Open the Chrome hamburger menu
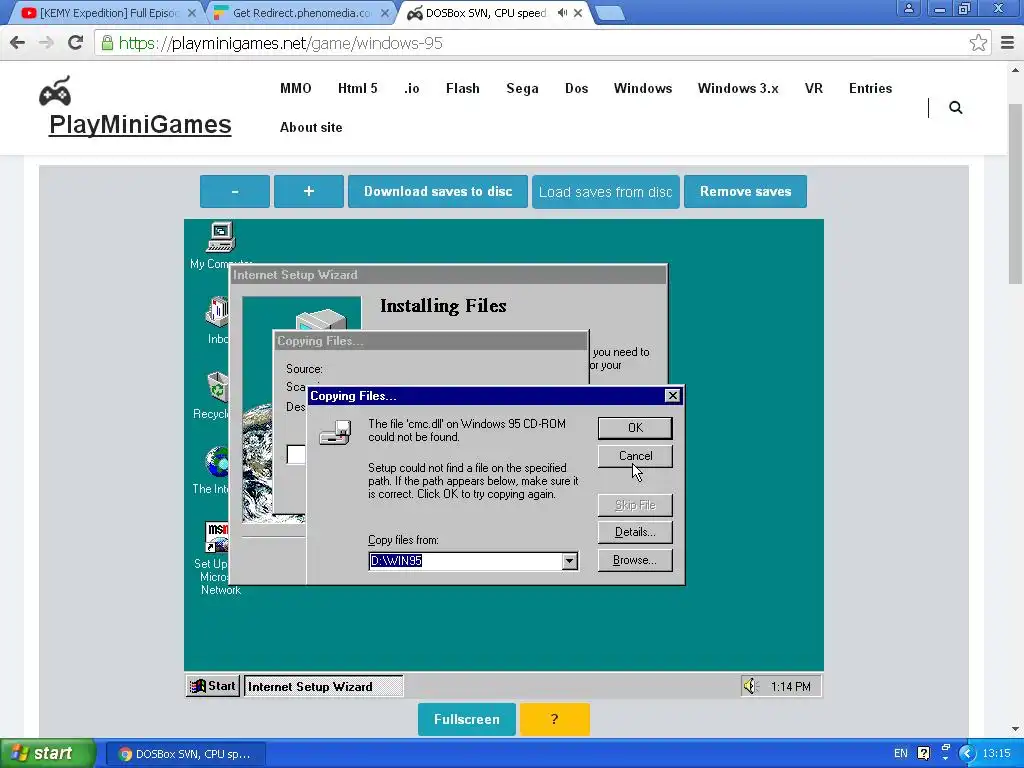This screenshot has height=768, width=1024. click(x=1007, y=43)
